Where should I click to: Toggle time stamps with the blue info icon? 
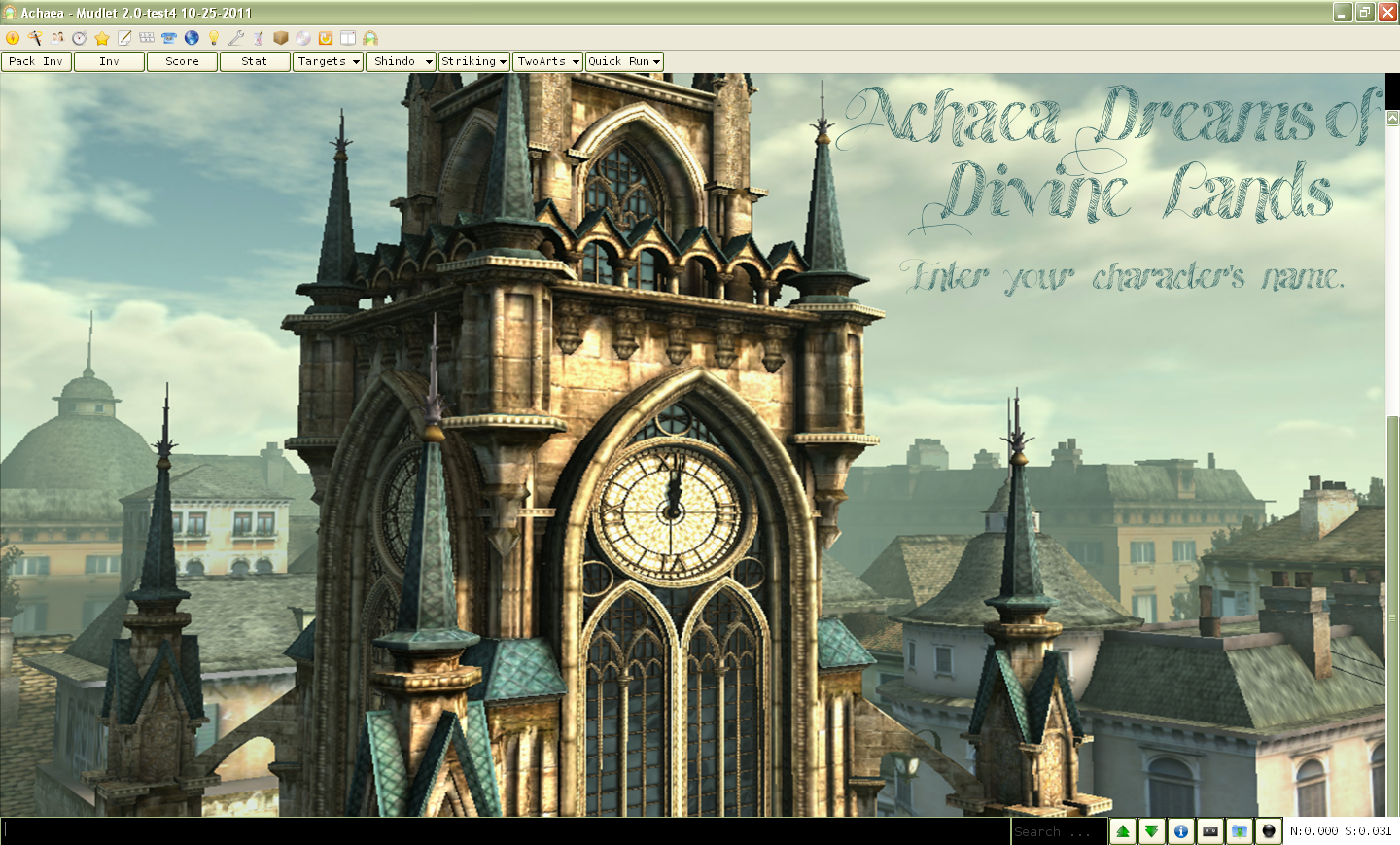[1181, 831]
